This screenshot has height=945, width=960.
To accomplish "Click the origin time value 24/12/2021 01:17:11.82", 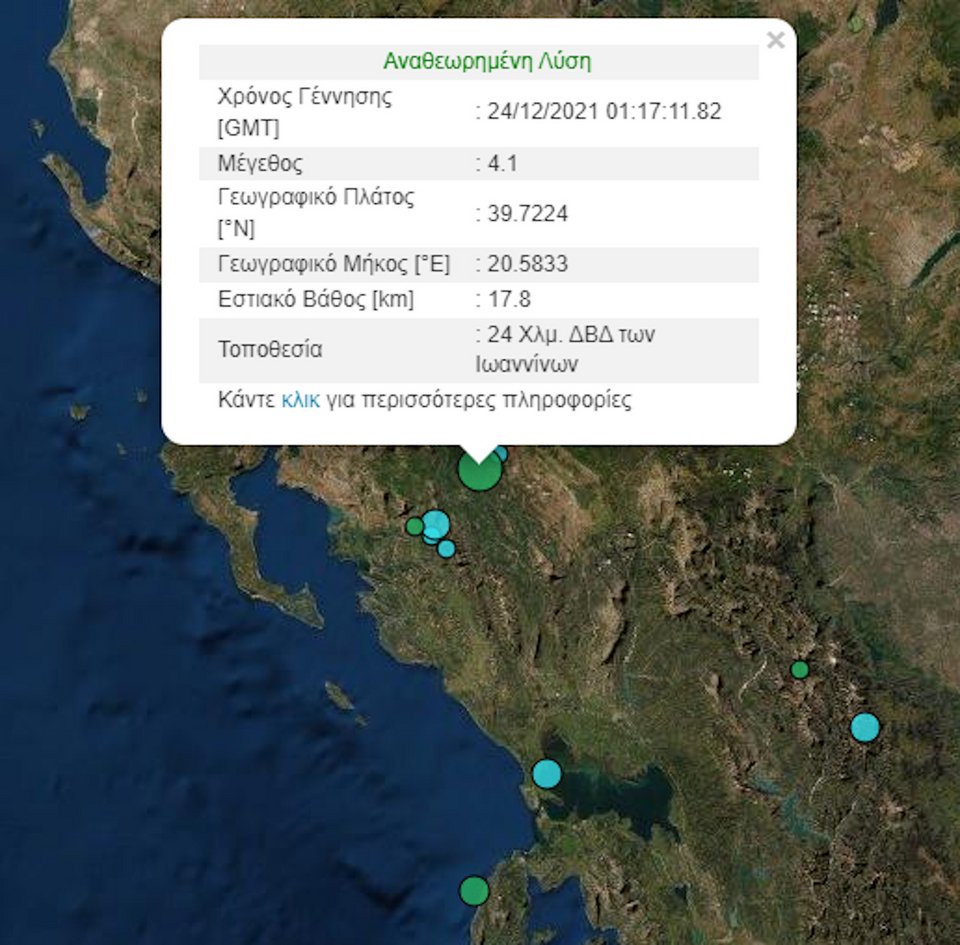I will click(604, 111).
